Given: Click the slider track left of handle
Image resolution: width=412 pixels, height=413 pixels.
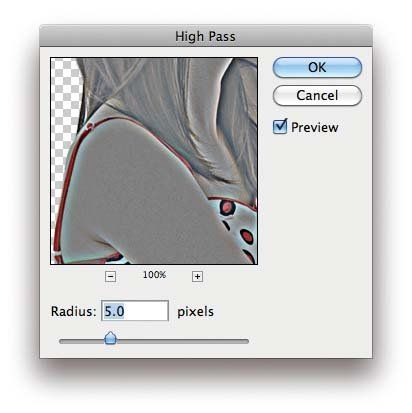Looking at the screenshot, I should coord(82,341).
